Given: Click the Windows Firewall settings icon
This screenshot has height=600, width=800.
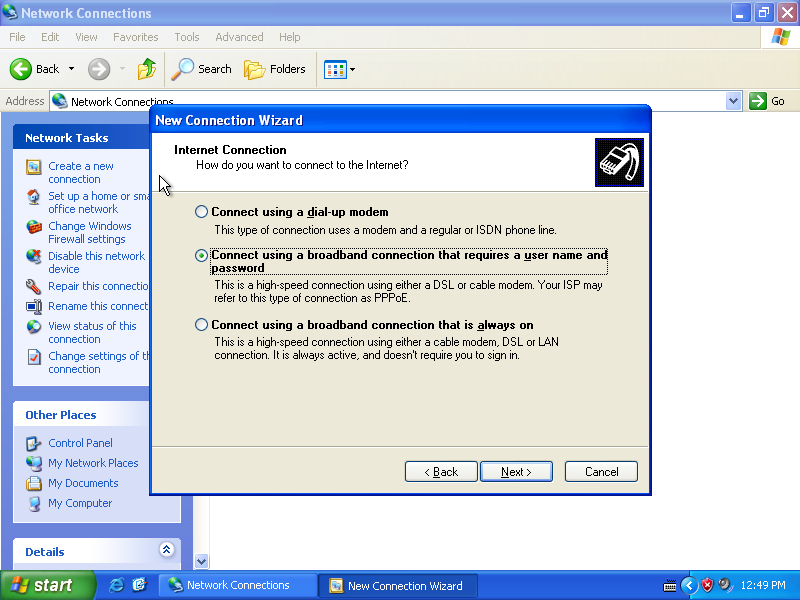Looking at the screenshot, I should (34, 227).
